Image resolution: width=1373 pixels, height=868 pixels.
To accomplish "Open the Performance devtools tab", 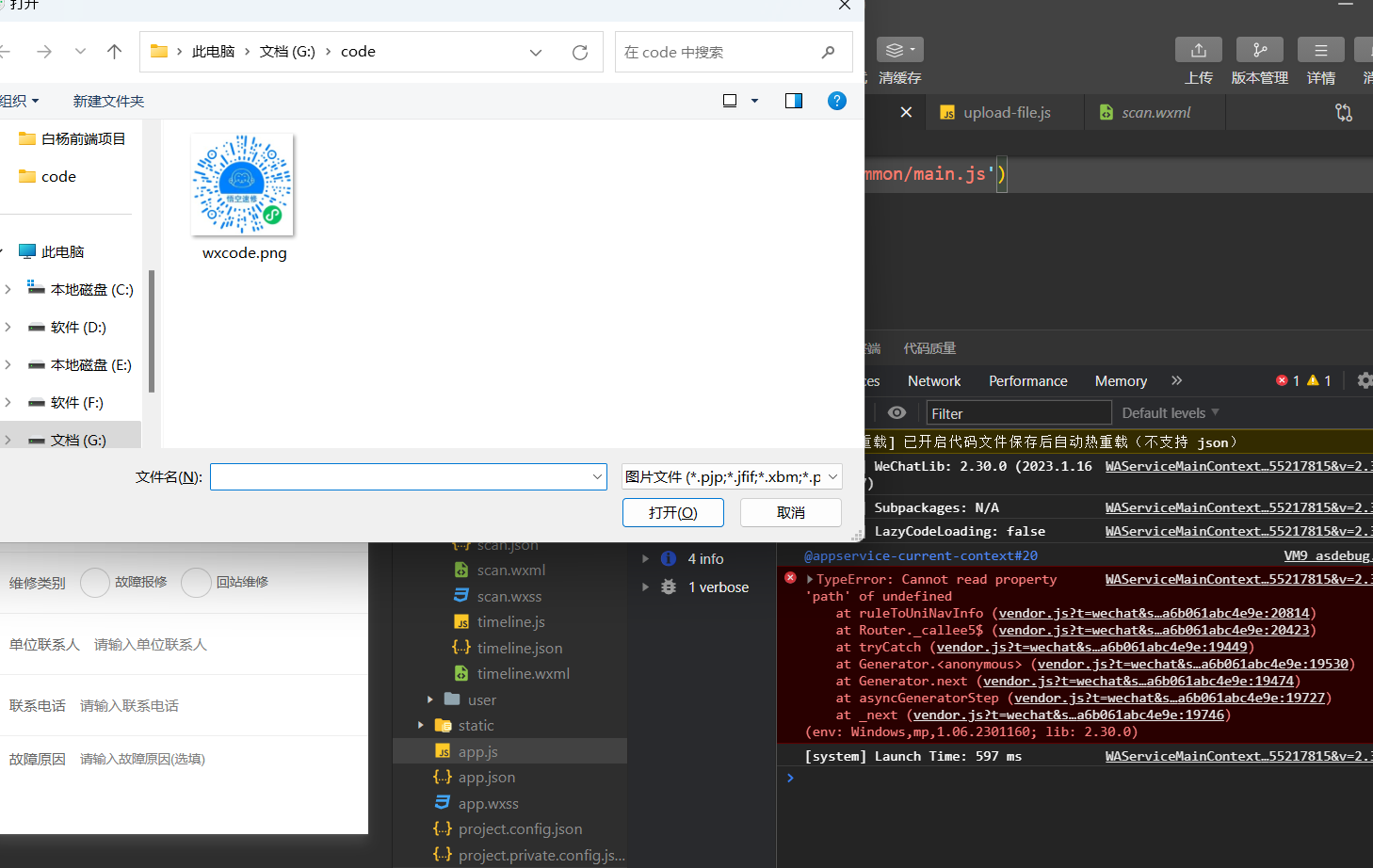I will (x=1028, y=381).
